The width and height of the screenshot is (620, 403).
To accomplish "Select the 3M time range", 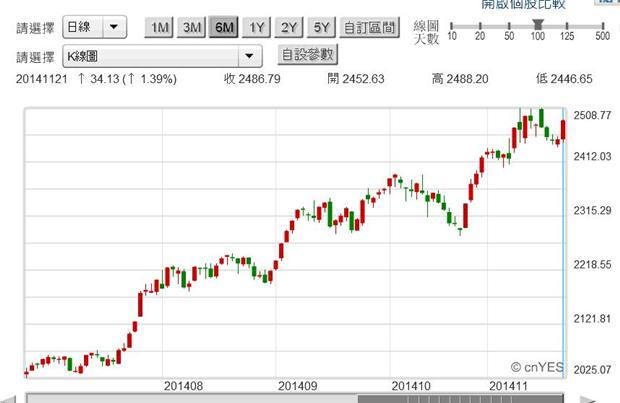I will (x=192, y=28).
